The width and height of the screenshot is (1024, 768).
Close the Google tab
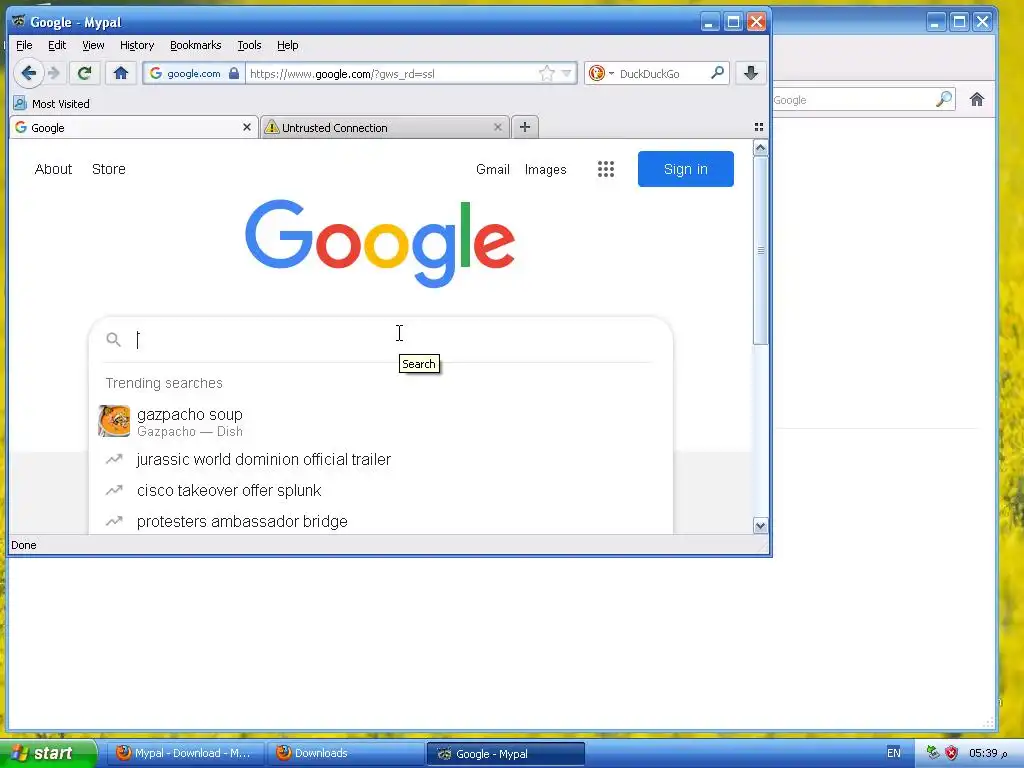pos(247,127)
